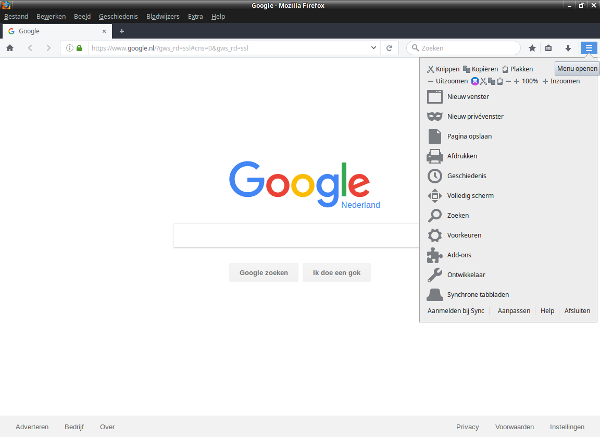This screenshot has width=600, height=437.
Task: Show site information icon in address bar
Action: pos(69,48)
